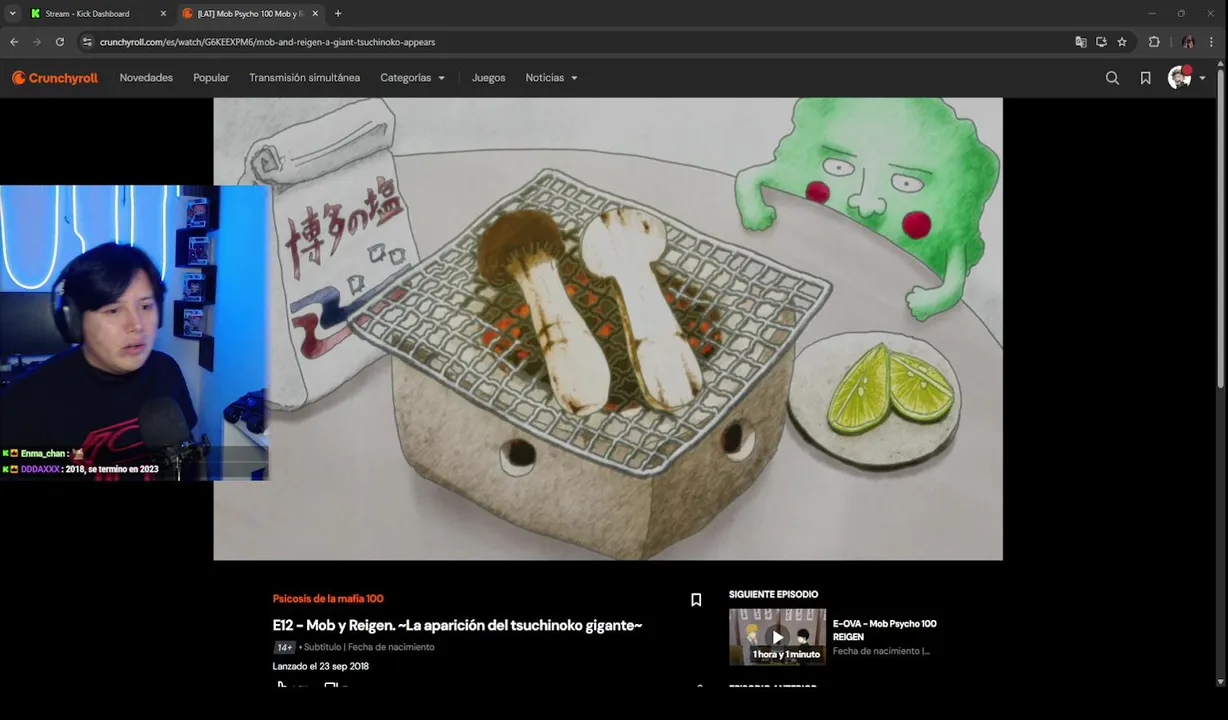1228x720 pixels.
Task: Open the Chrome three-dot menu
Action: (1212, 42)
